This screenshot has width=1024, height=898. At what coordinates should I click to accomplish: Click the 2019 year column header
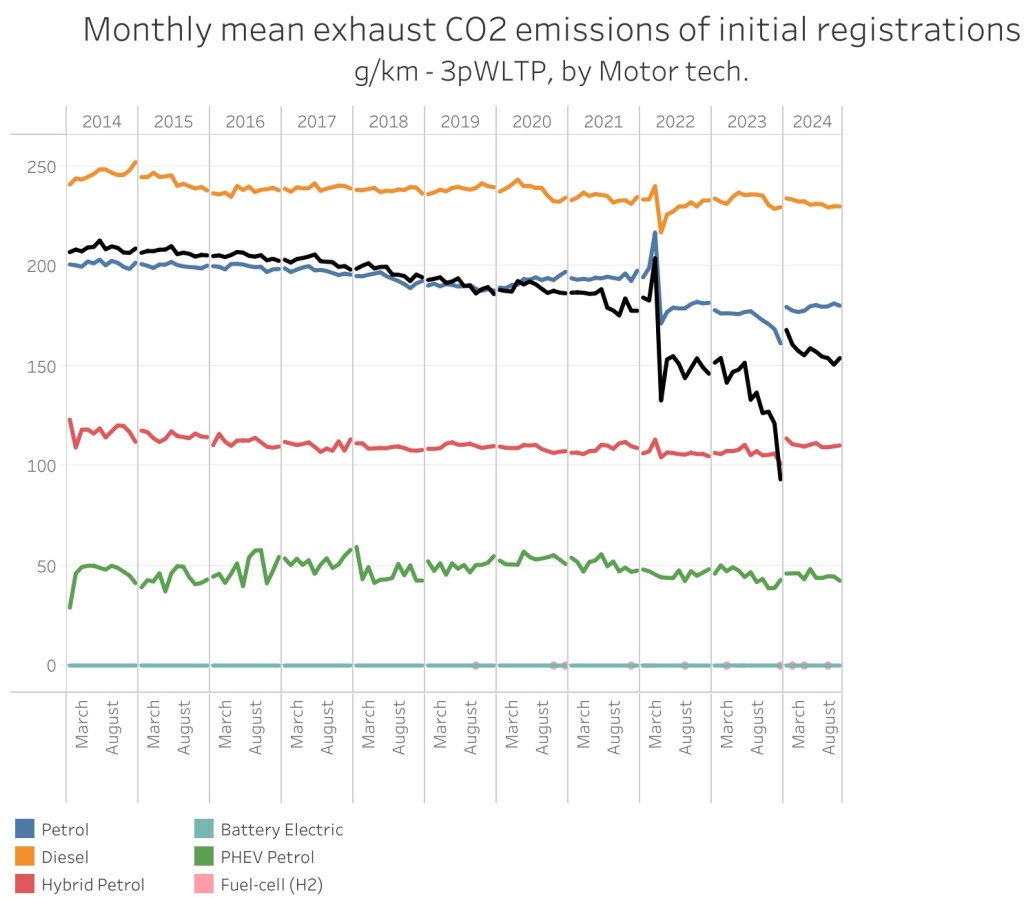click(x=460, y=122)
